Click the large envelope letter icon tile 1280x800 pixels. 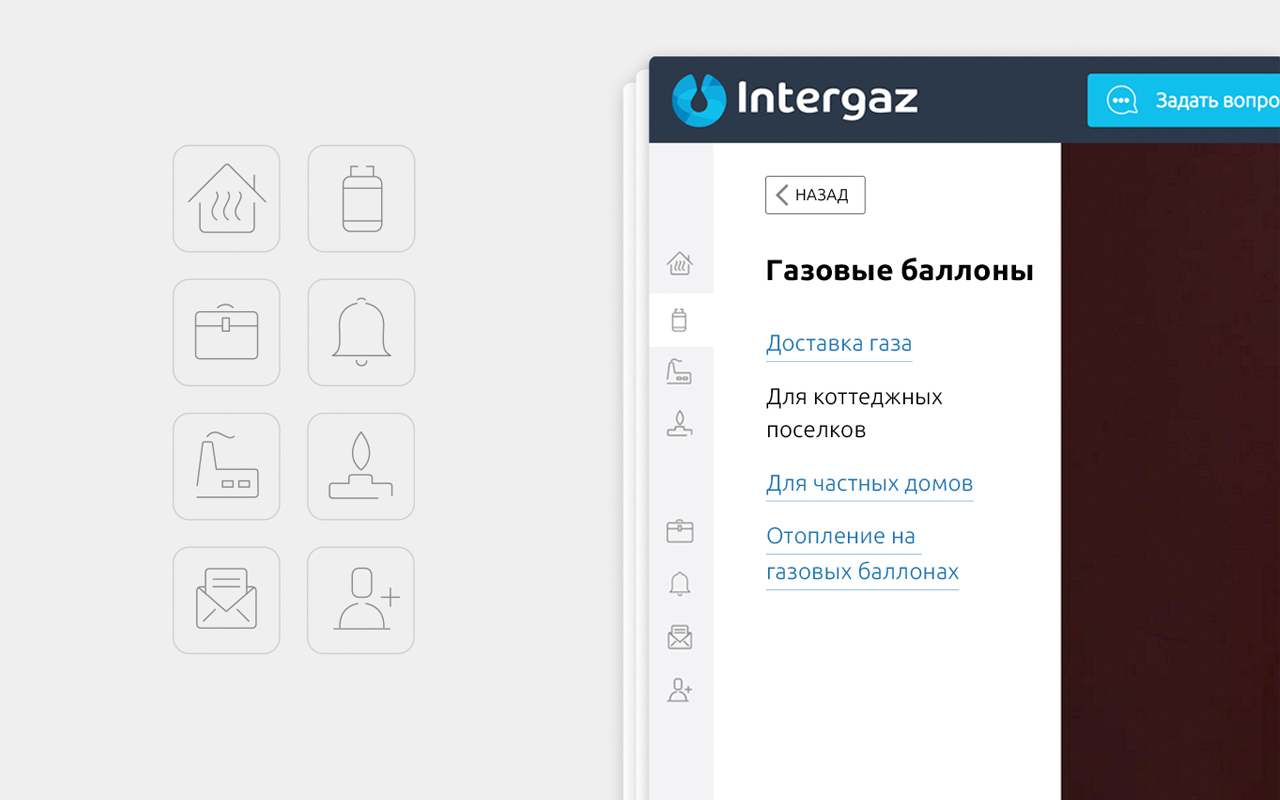coord(226,600)
